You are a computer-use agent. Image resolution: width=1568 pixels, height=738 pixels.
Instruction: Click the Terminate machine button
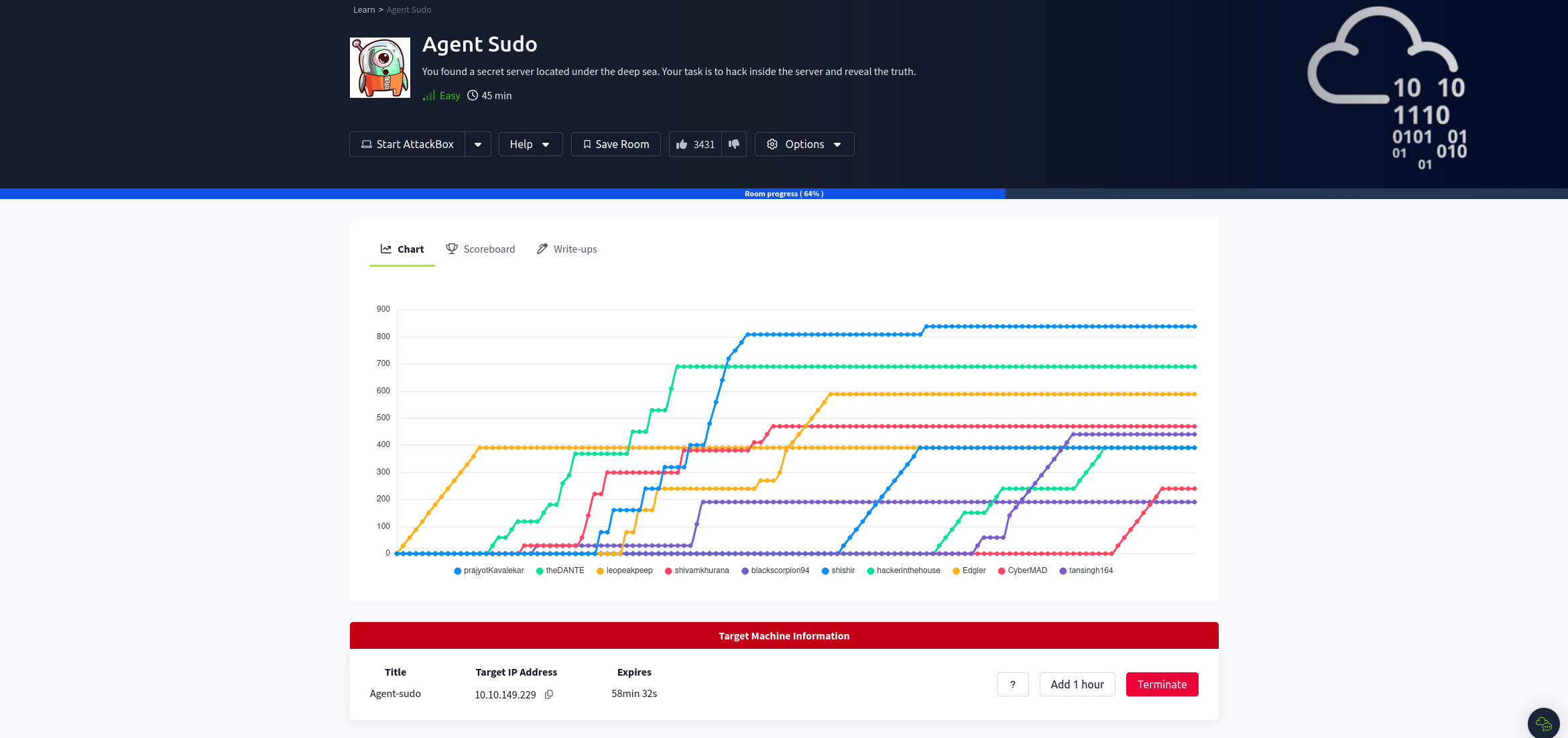point(1162,684)
